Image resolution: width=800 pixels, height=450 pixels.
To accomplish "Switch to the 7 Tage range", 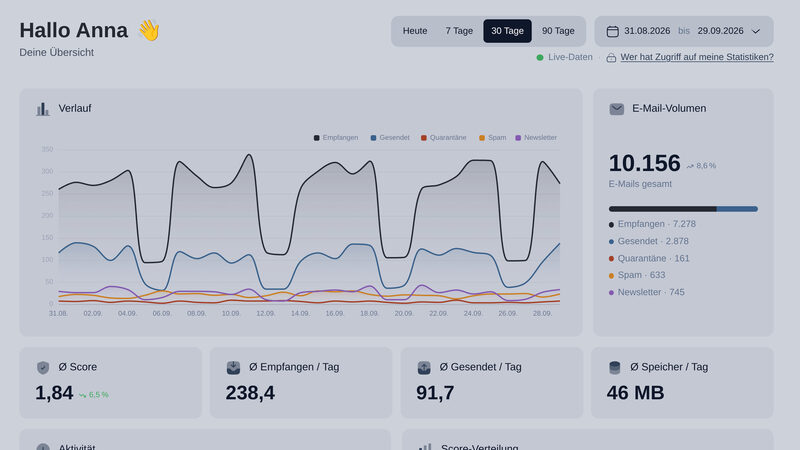I will 459,31.
